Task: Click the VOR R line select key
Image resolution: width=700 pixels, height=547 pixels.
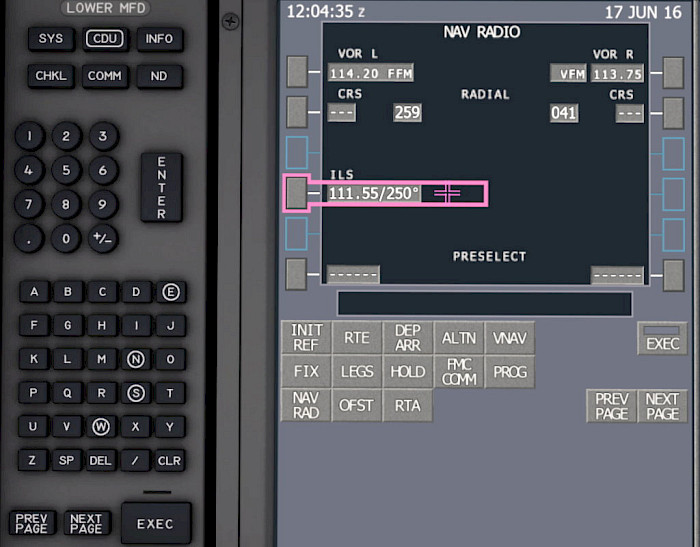Action: [x=673, y=73]
